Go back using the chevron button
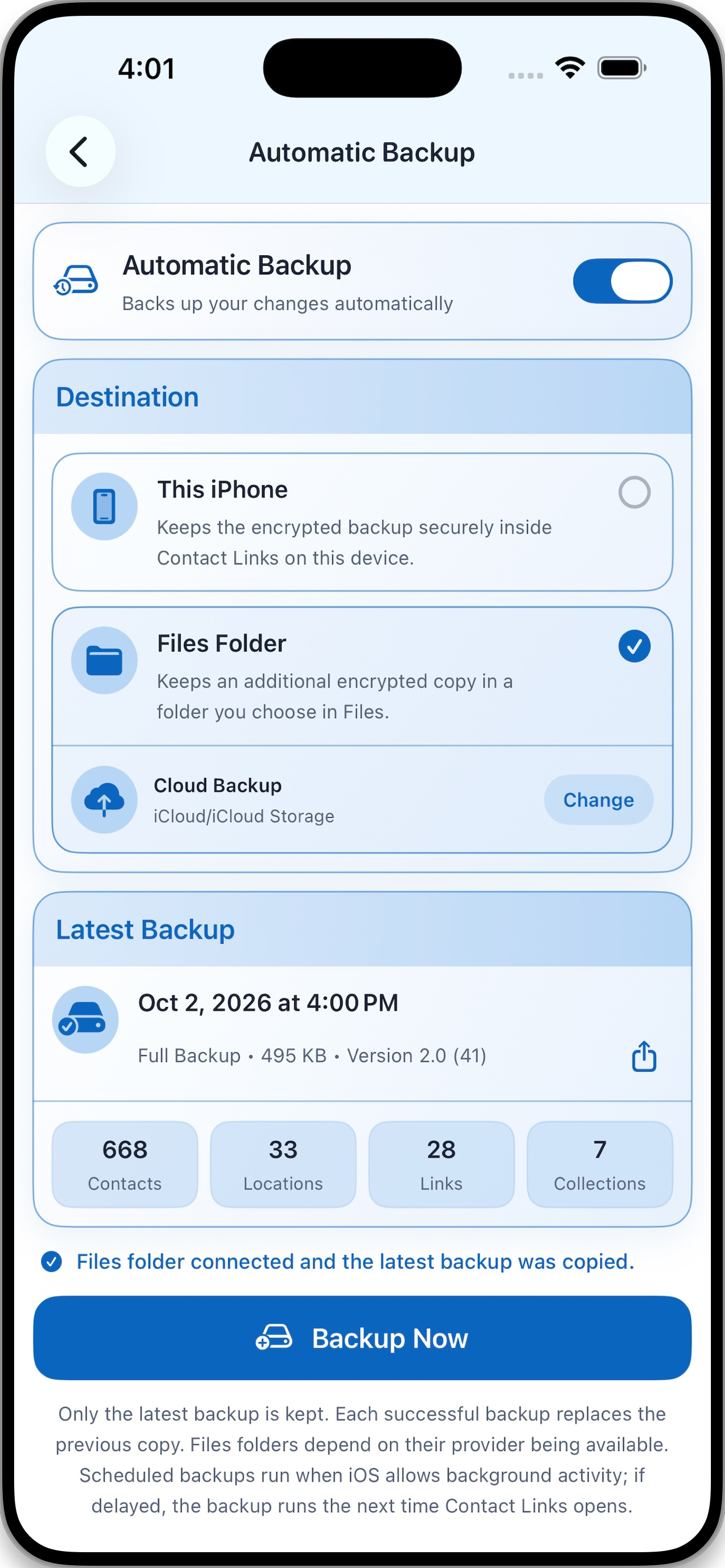The image size is (725, 1568). pos(80,152)
